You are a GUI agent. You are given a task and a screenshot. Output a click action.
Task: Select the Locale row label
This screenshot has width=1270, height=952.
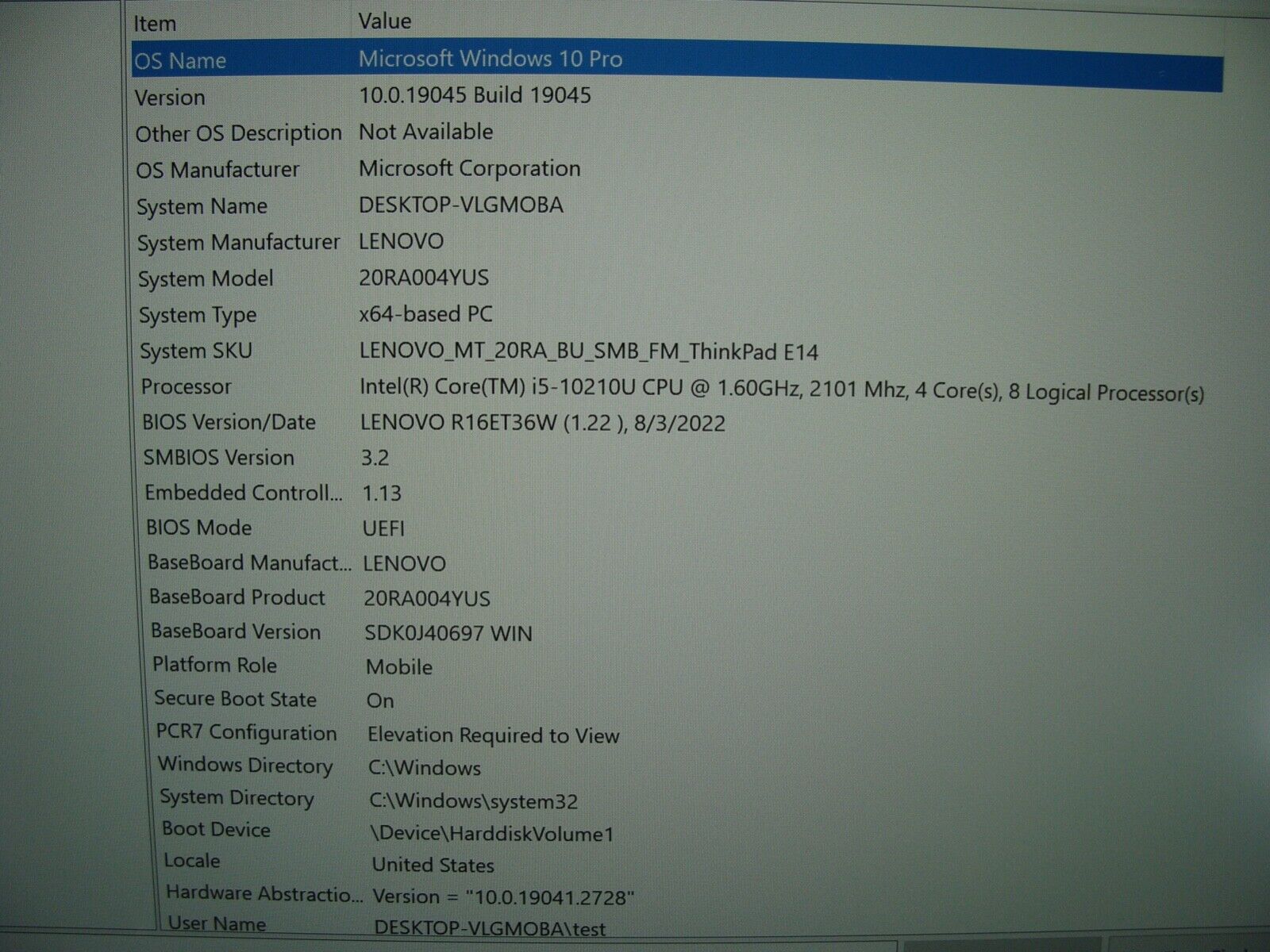pyautogui.click(x=192, y=861)
